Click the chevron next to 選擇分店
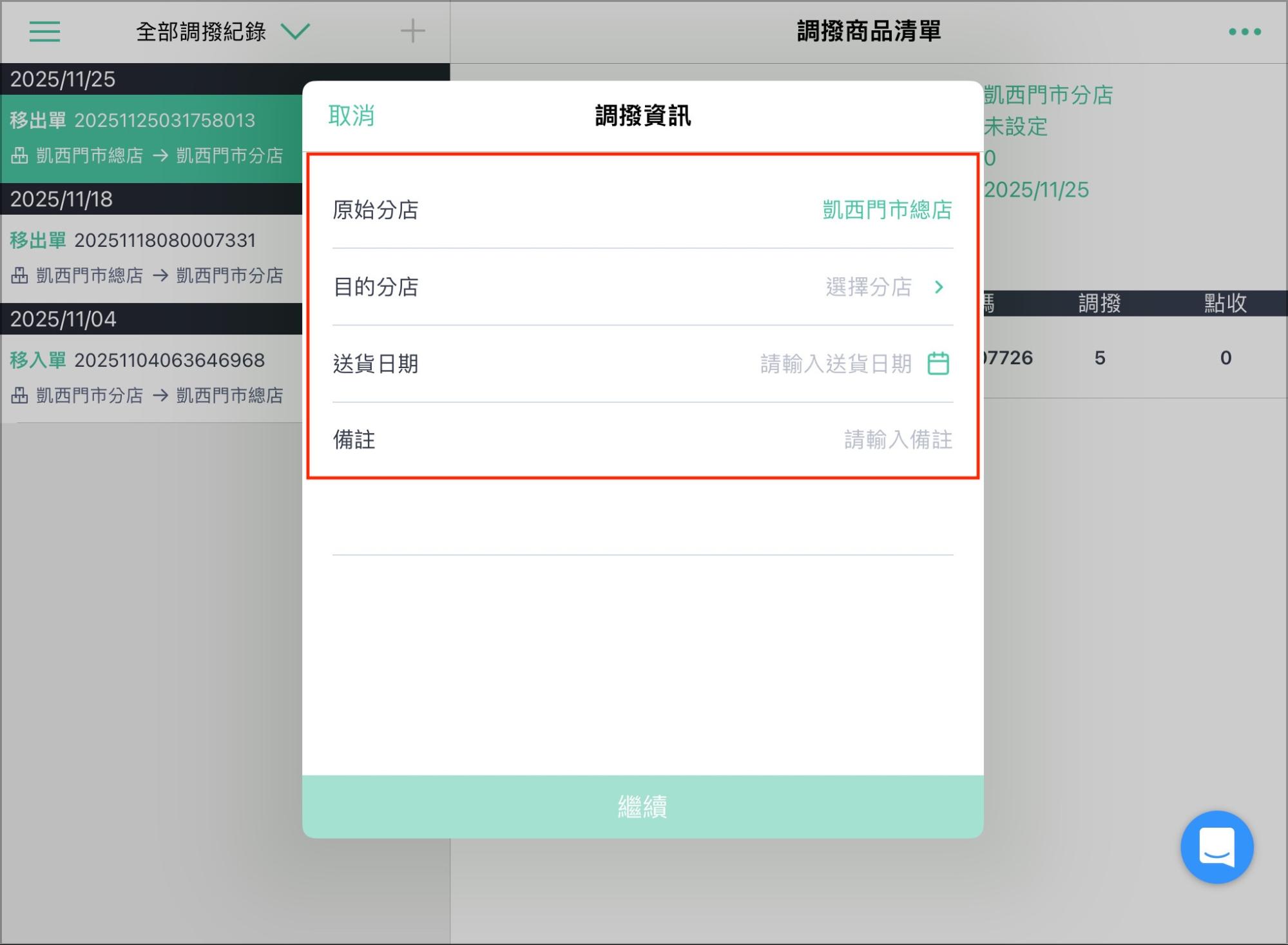 point(939,287)
